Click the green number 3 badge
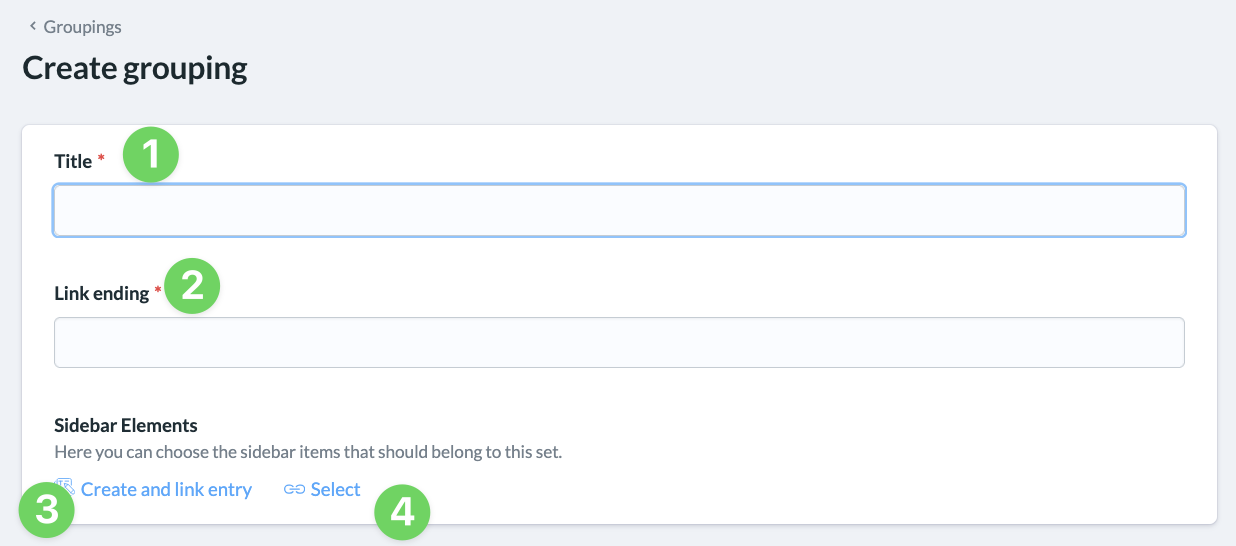 coord(47,511)
